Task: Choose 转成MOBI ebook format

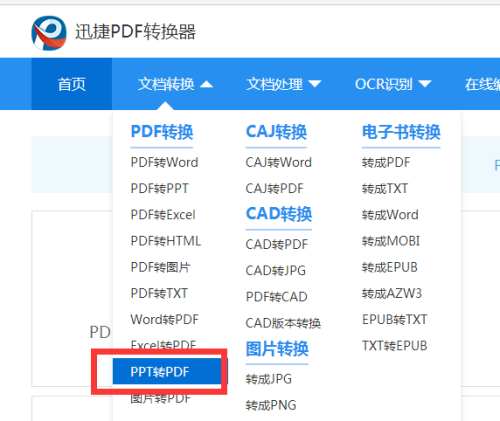Action: (391, 241)
